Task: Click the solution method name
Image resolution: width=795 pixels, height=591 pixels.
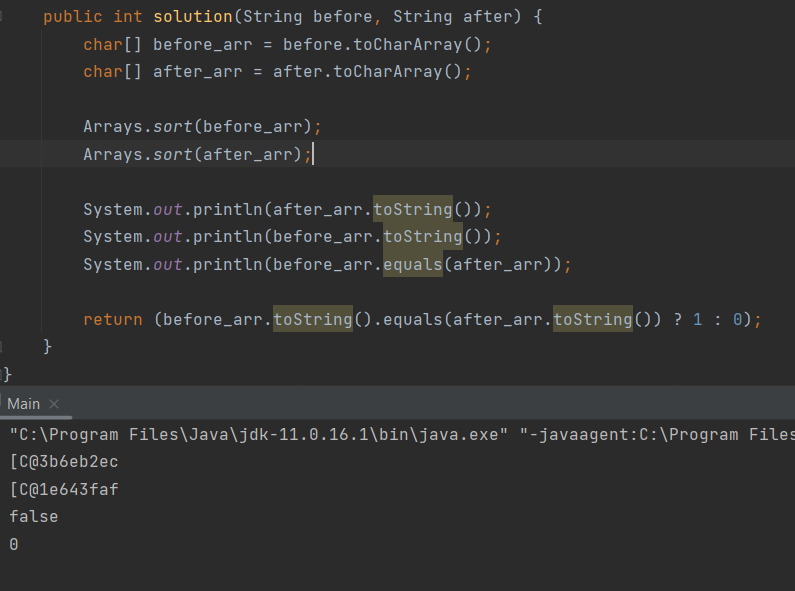Action: 193,17
